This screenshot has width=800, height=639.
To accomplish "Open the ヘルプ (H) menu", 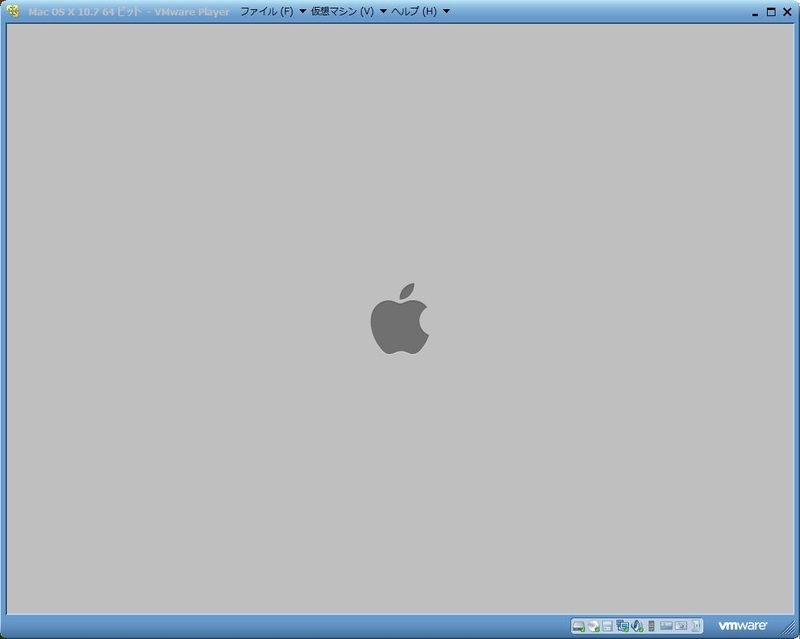I will pos(414,11).
